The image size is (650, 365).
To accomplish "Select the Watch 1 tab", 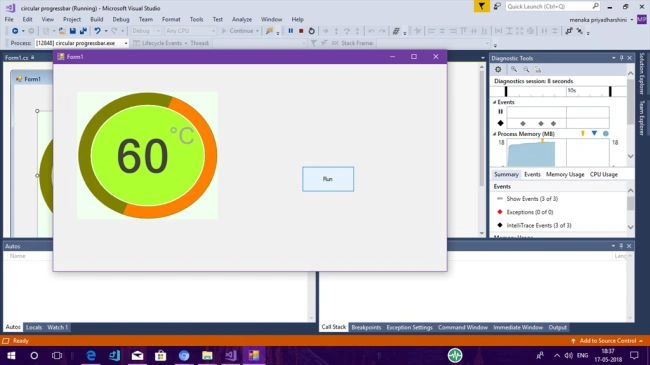I will [x=57, y=327].
